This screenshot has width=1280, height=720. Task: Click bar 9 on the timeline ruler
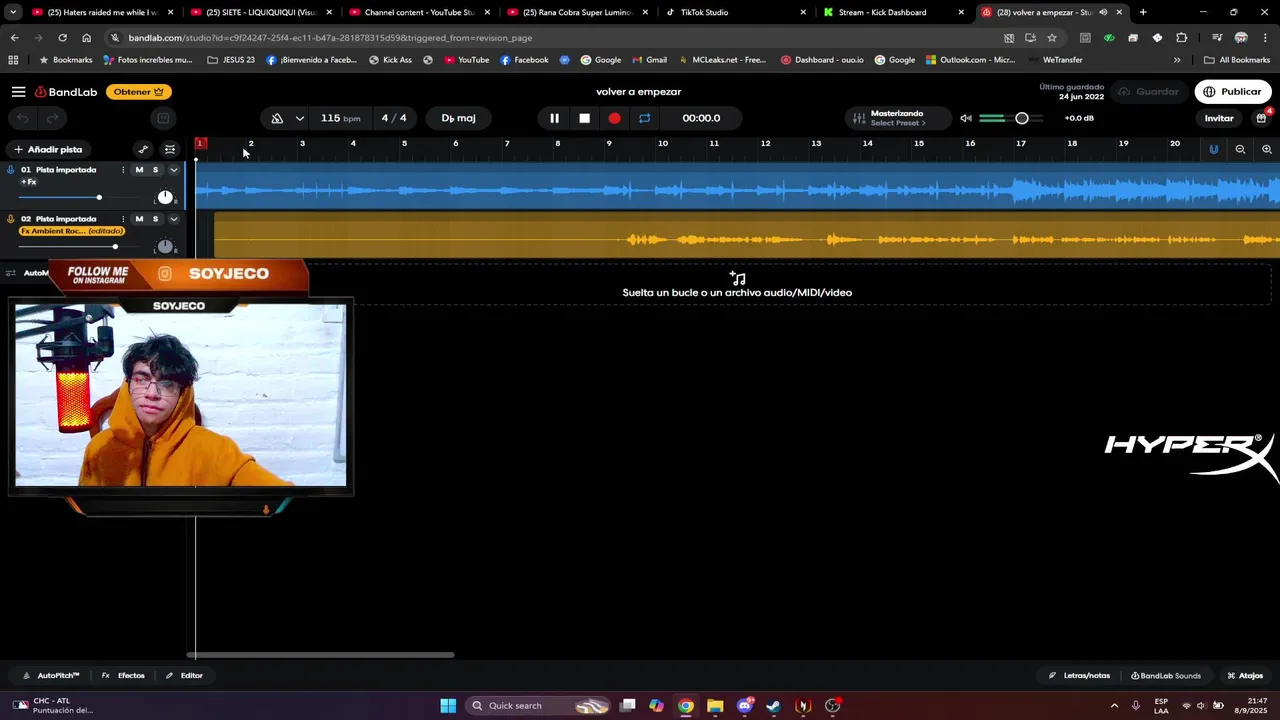tap(609, 144)
